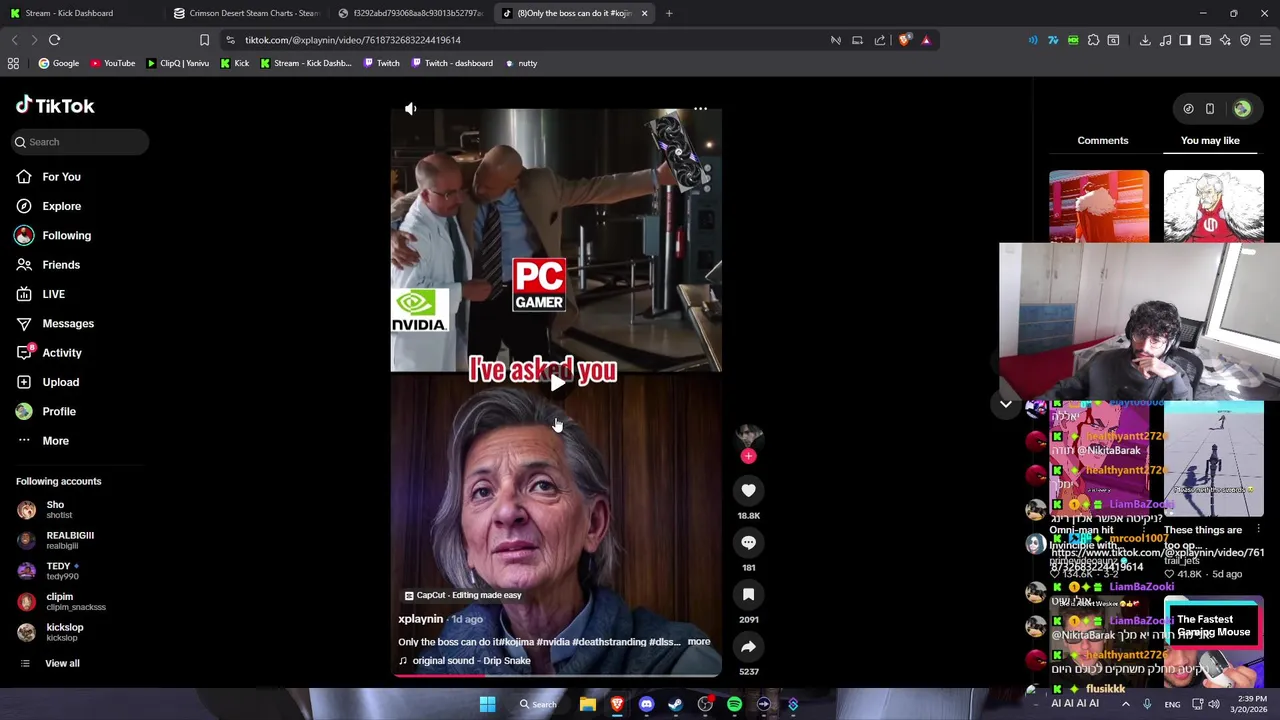
Task: Open the comments bubble showing 181
Action: [748, 542]
